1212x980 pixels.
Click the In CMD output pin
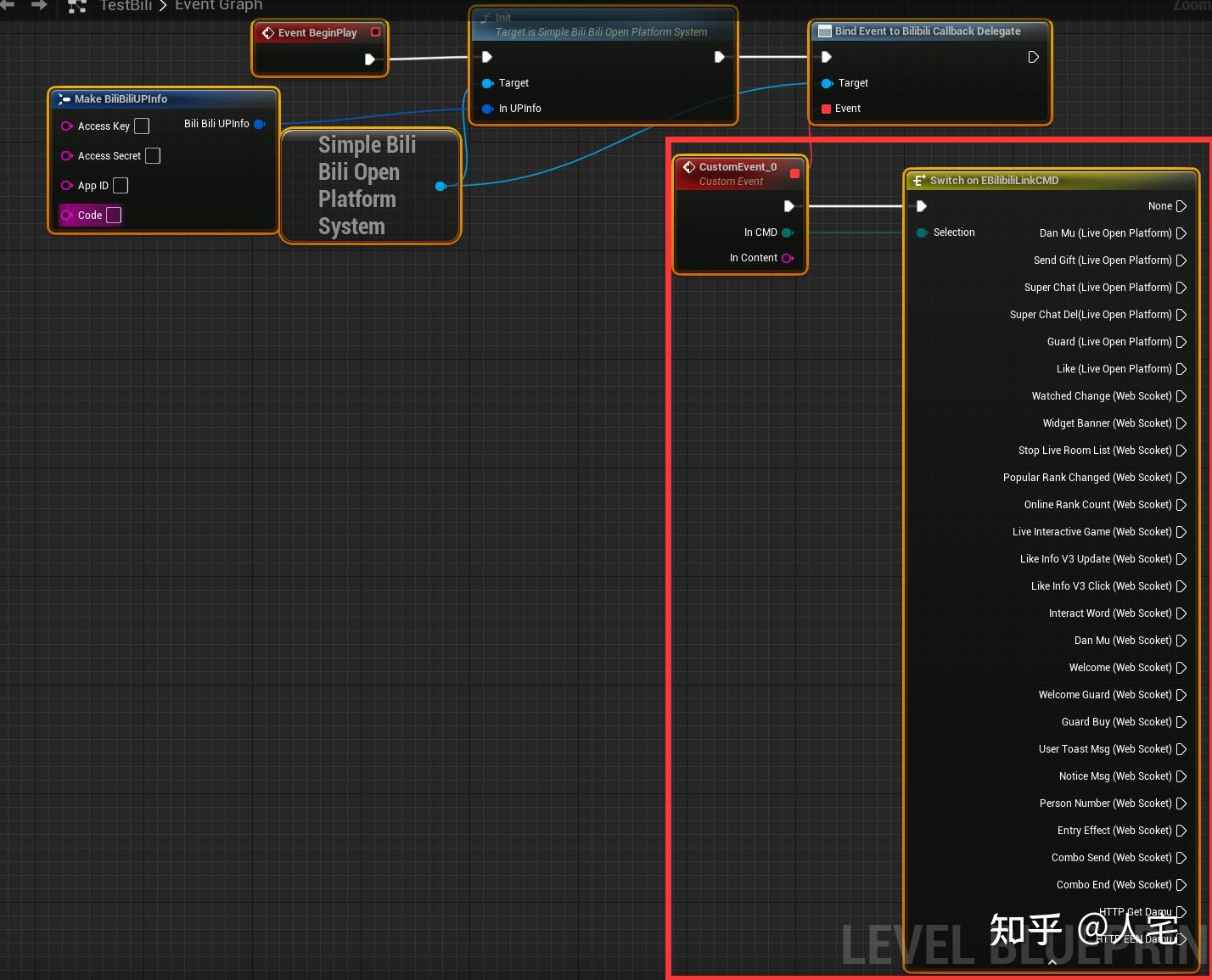(788, 232)
